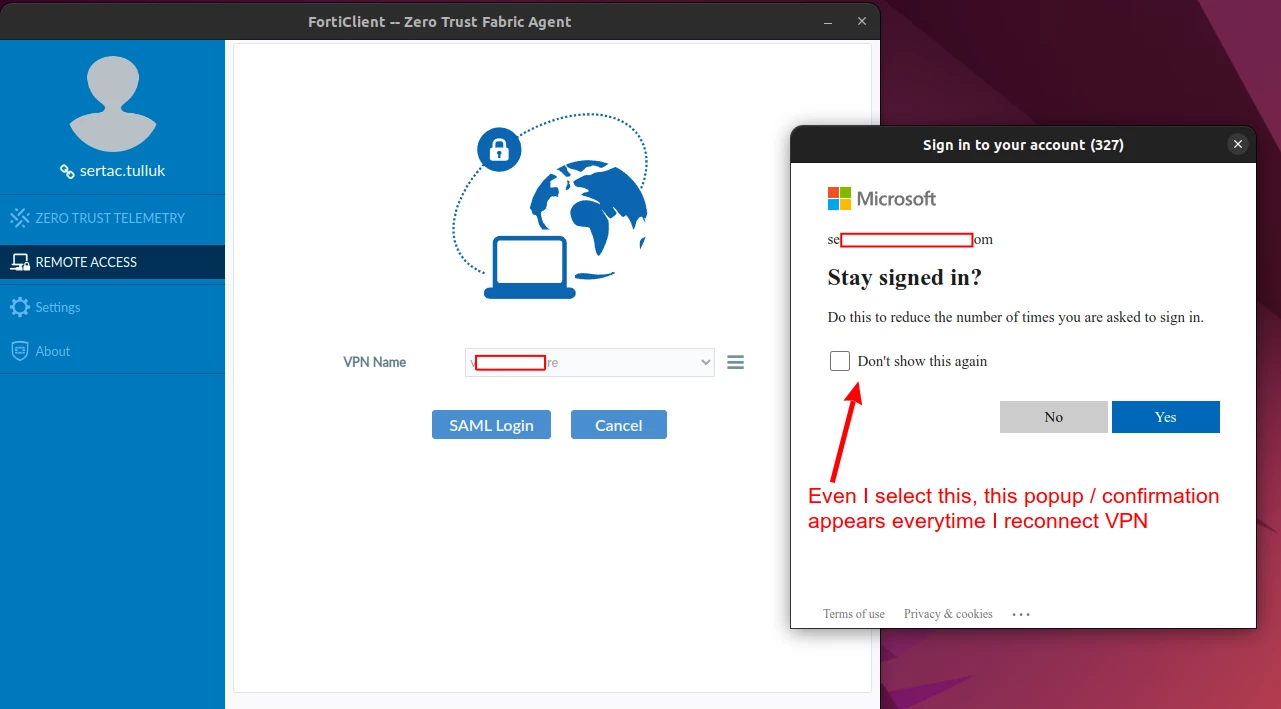Viewport: 1281px width, 709px height.
Task: Expand the VPN Name dropdown
Action: pyautogui.click(x=590, y=362)
